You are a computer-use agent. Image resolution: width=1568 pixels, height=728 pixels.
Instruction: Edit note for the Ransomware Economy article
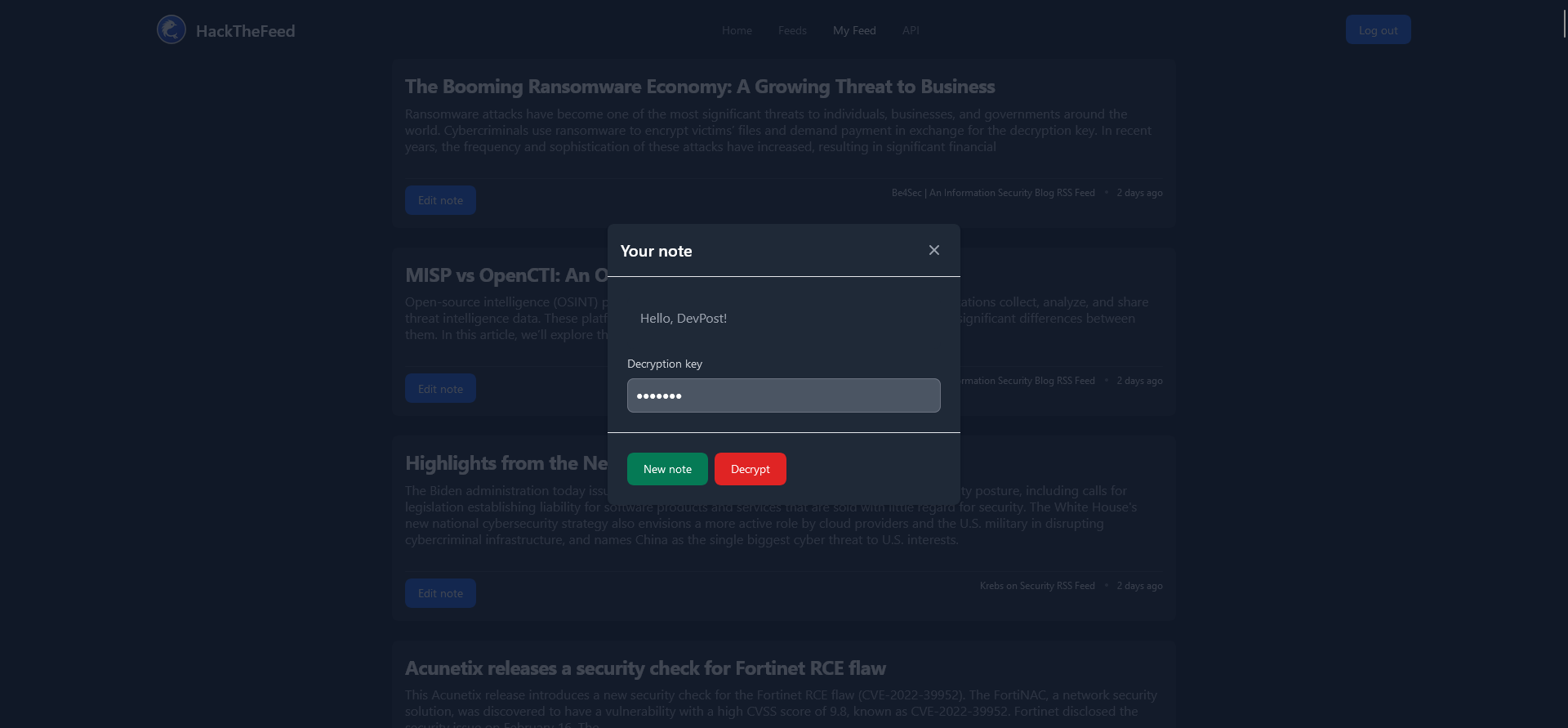pos(440,200)
